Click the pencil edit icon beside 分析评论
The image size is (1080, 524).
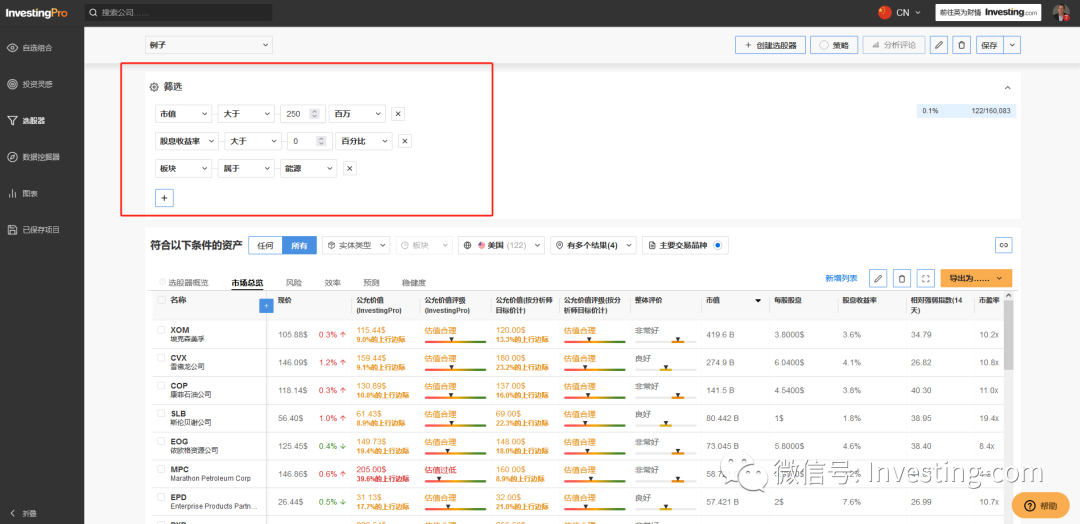click(939, 45)
